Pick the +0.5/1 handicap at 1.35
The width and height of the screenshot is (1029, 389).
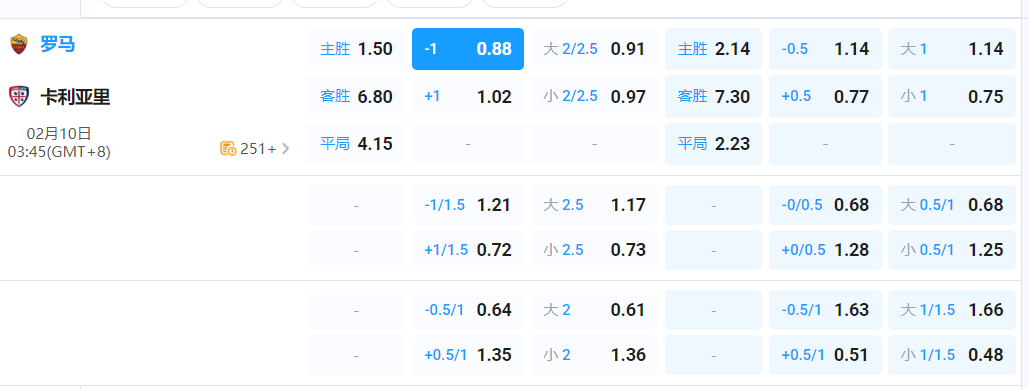point(468,355)
